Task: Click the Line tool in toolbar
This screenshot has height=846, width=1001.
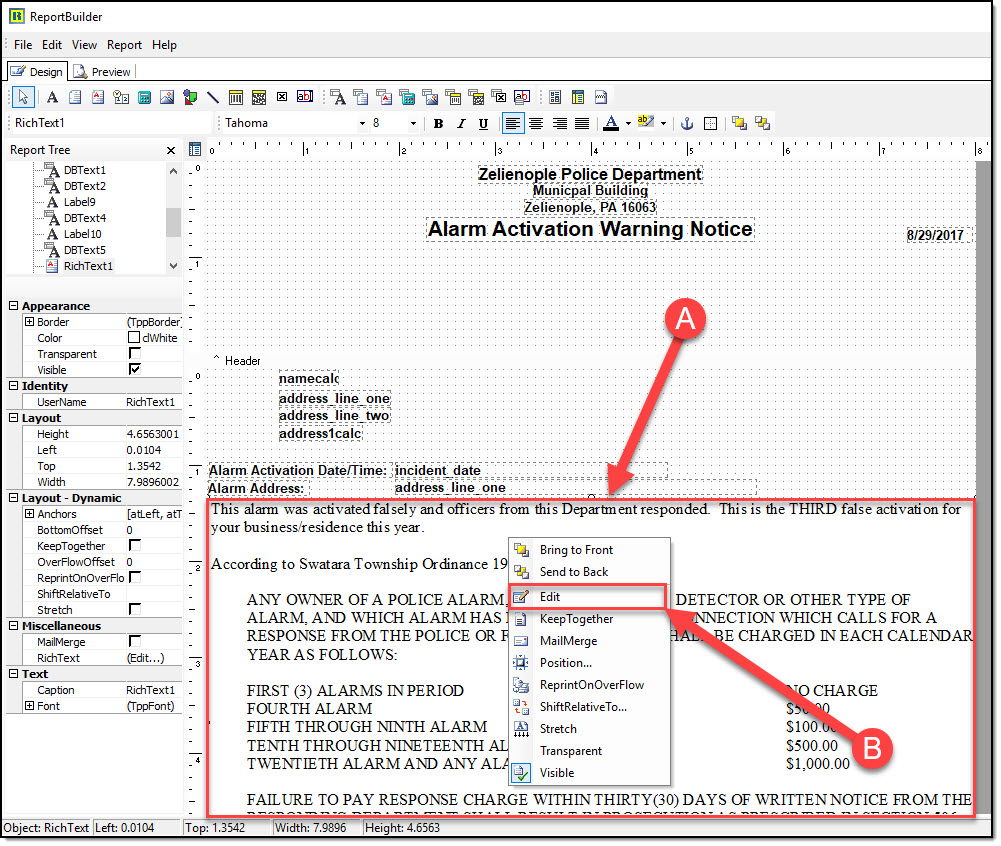Action: [x=212, y=97]
